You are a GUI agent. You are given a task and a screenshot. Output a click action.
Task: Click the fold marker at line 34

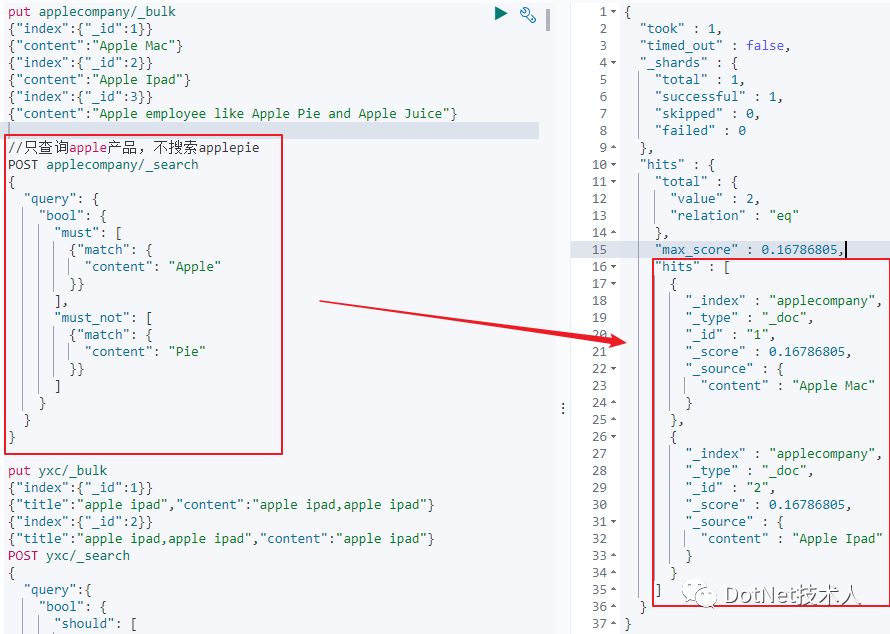click(614, 573)
